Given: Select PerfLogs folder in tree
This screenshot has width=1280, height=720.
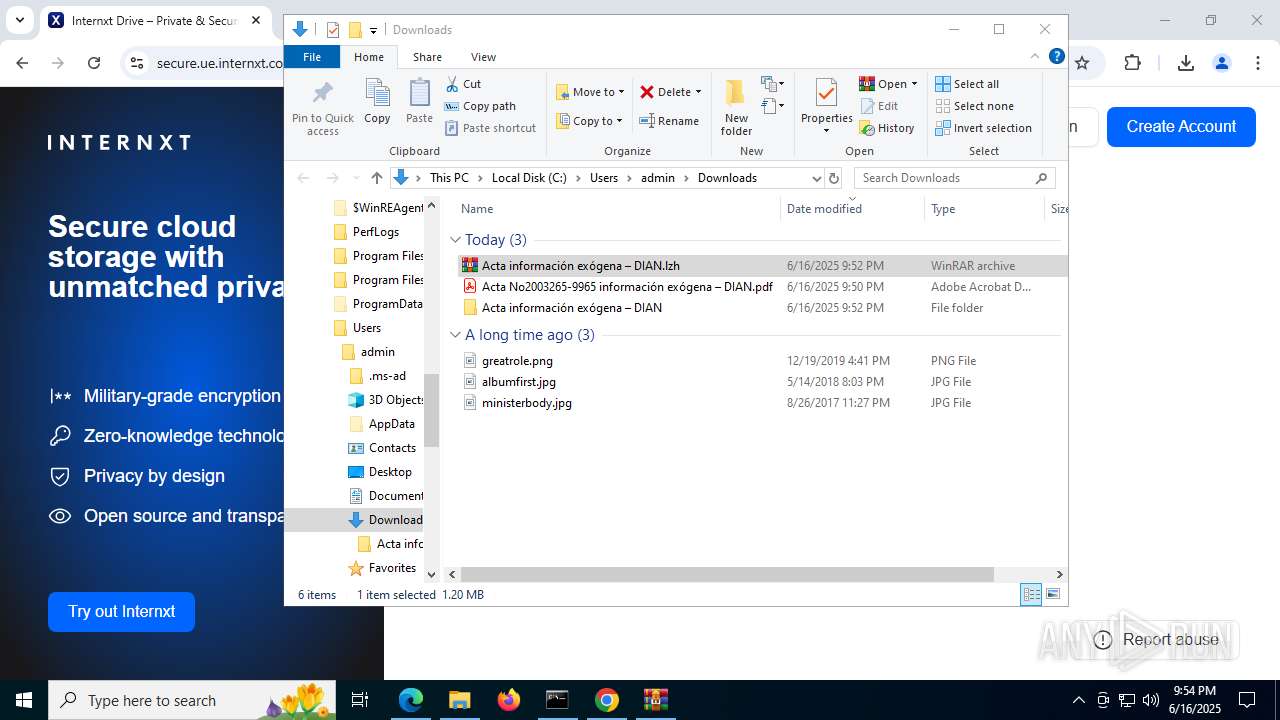Looking at the screenshot, I should [x=375, y=232].
